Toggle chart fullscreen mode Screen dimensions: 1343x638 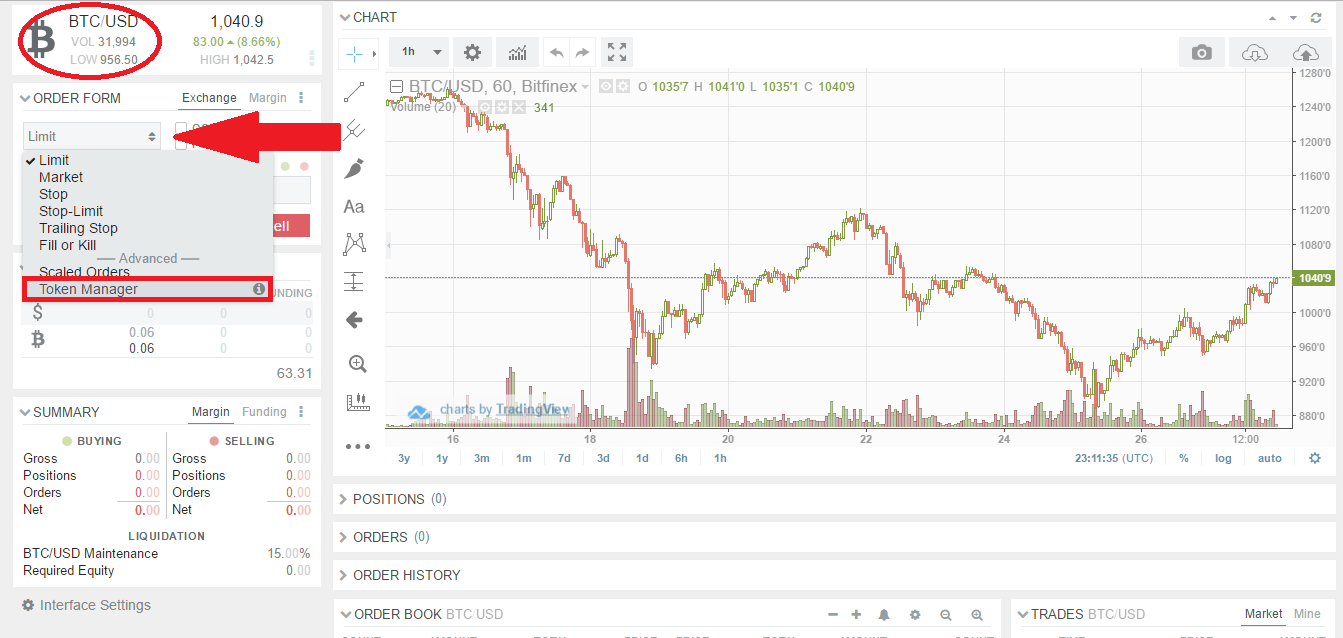pos(617,52)
